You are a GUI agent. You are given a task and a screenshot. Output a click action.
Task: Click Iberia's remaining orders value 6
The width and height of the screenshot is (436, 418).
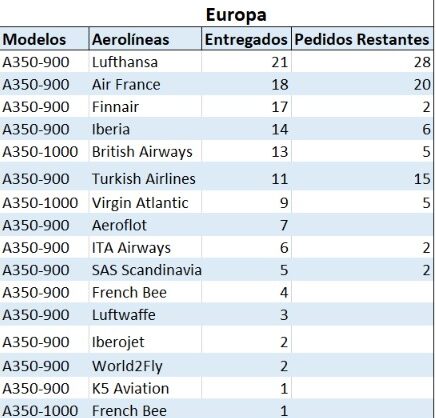(x=362, y=129)
